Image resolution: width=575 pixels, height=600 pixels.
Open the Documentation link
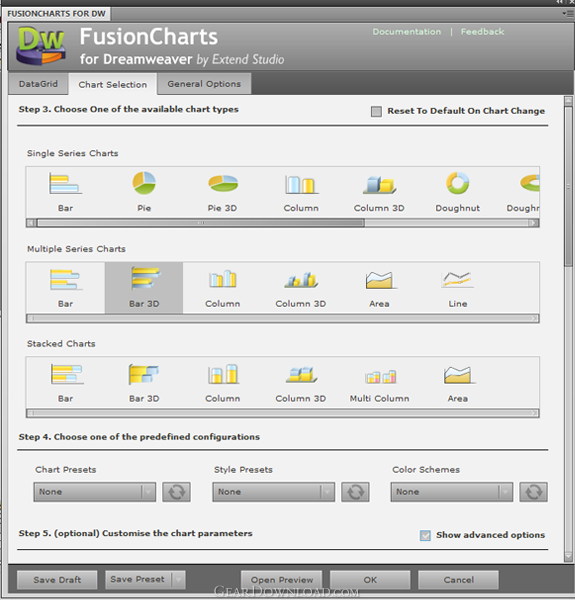407,32
